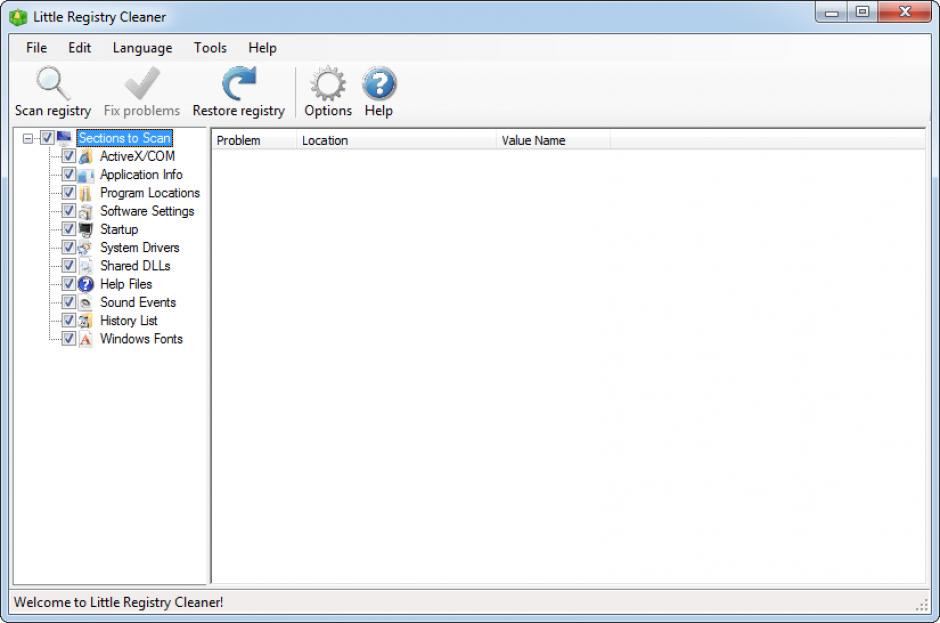
Task: Minimize the Little Registry Cleaner window
Action: [831, 12]
